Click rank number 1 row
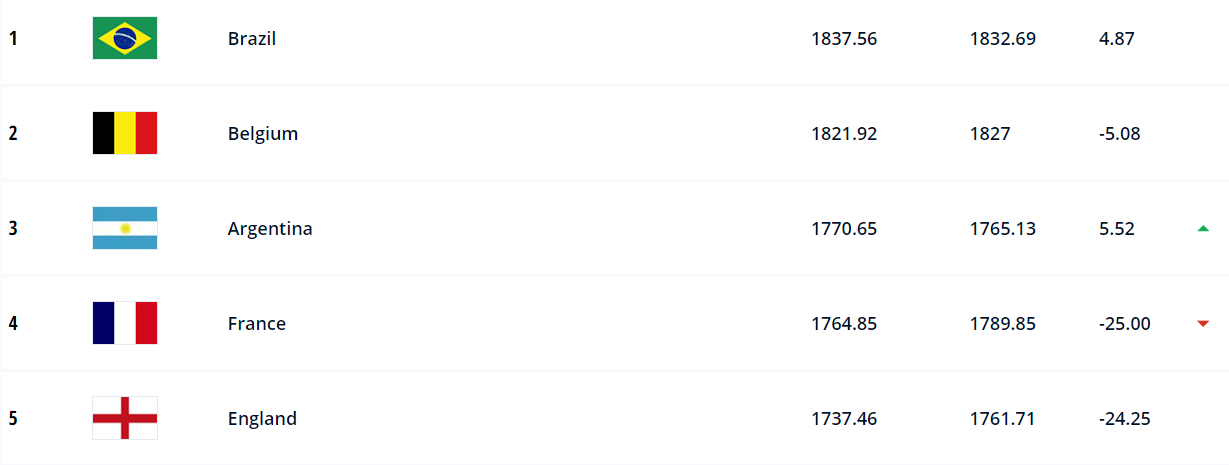 coord(614,39)
